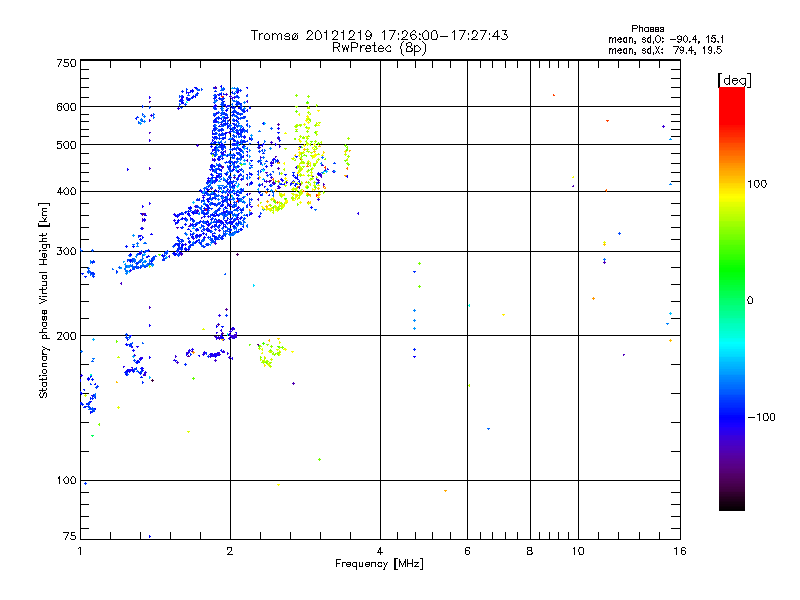Screen dimensions: 800x600
Task: Click the x-axis title "Frequency [MHz]"
Action: click(x=379, y=564)
